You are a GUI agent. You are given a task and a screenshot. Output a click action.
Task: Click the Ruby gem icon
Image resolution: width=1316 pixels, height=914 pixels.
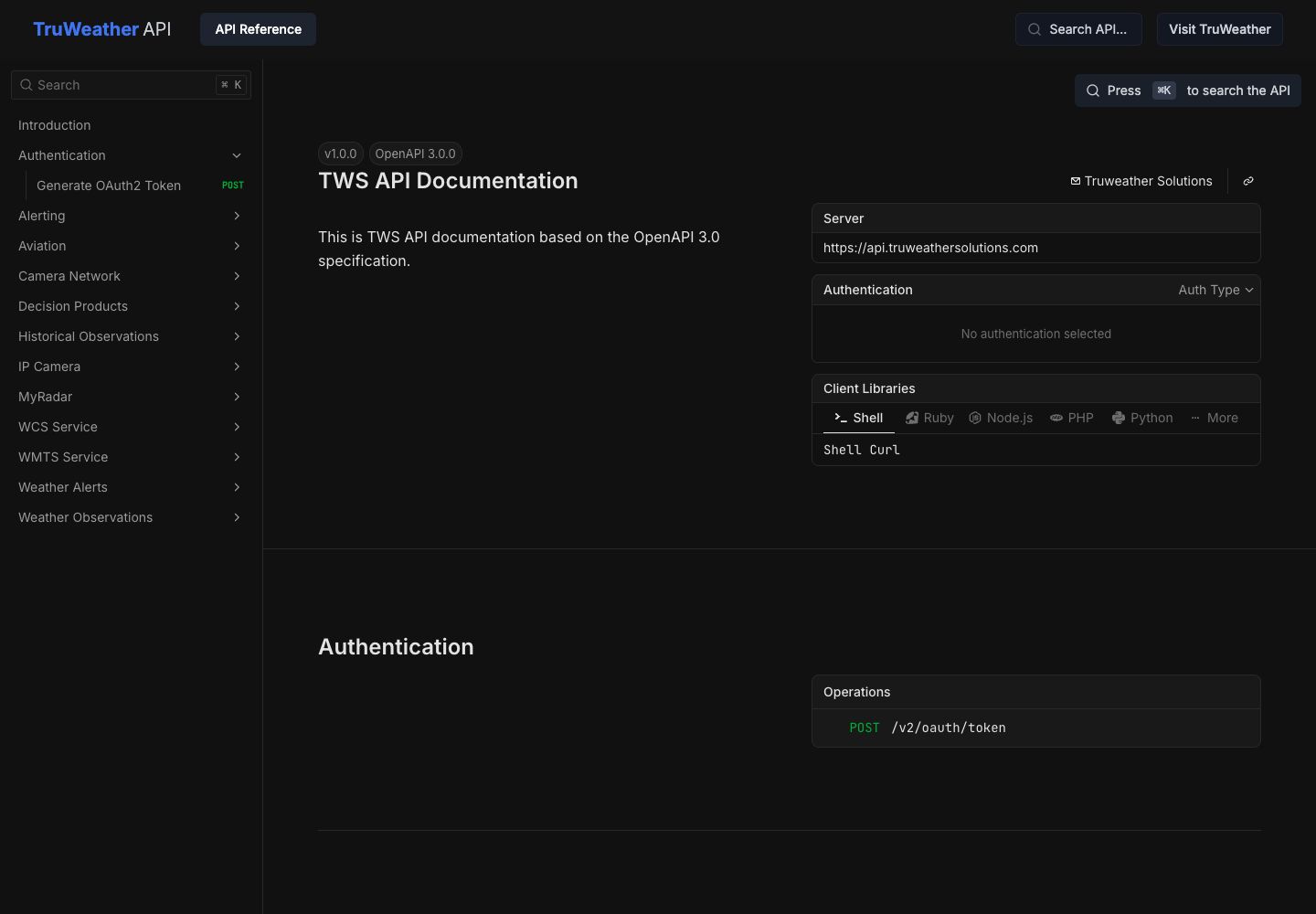[x=912, y=418]
